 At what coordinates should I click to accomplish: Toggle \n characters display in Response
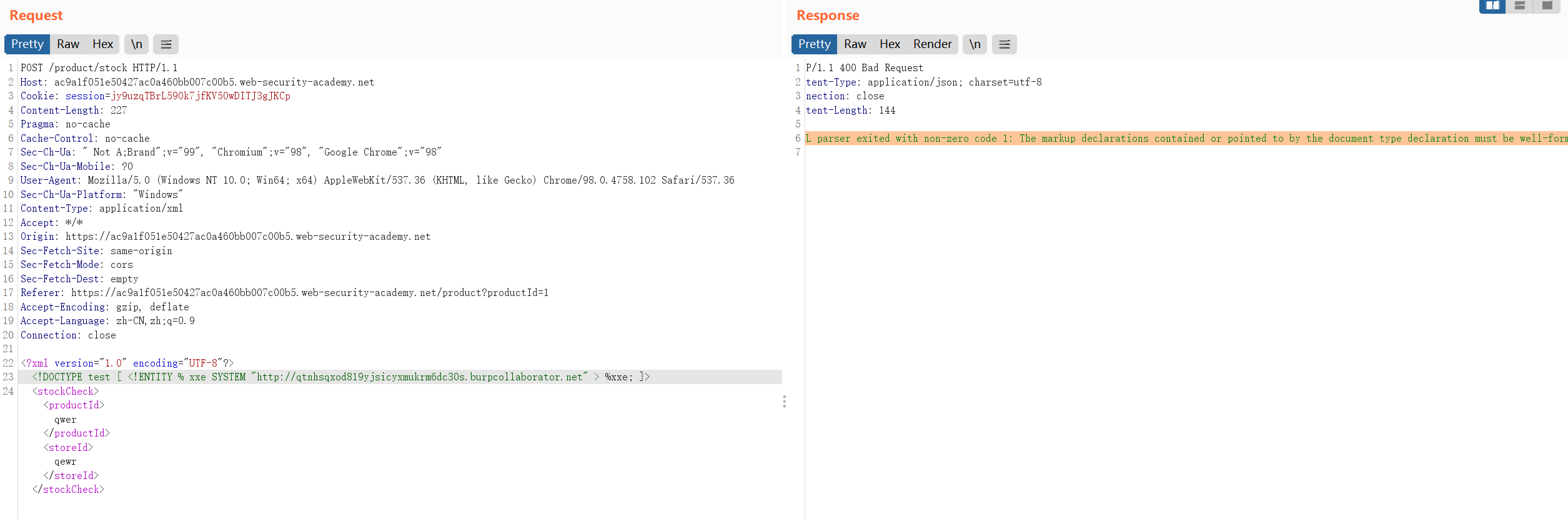tap(975, 44)
